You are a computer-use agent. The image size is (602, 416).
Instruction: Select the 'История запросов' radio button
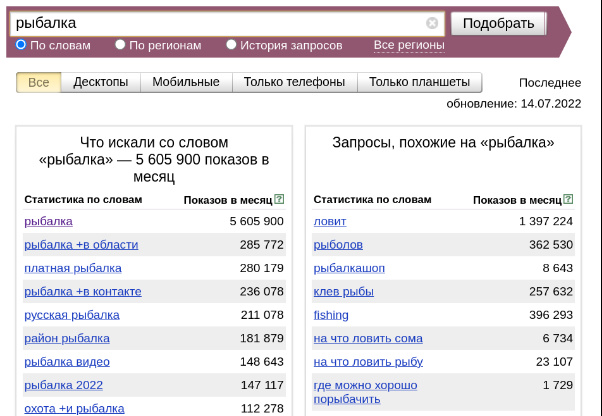(232, 45)
